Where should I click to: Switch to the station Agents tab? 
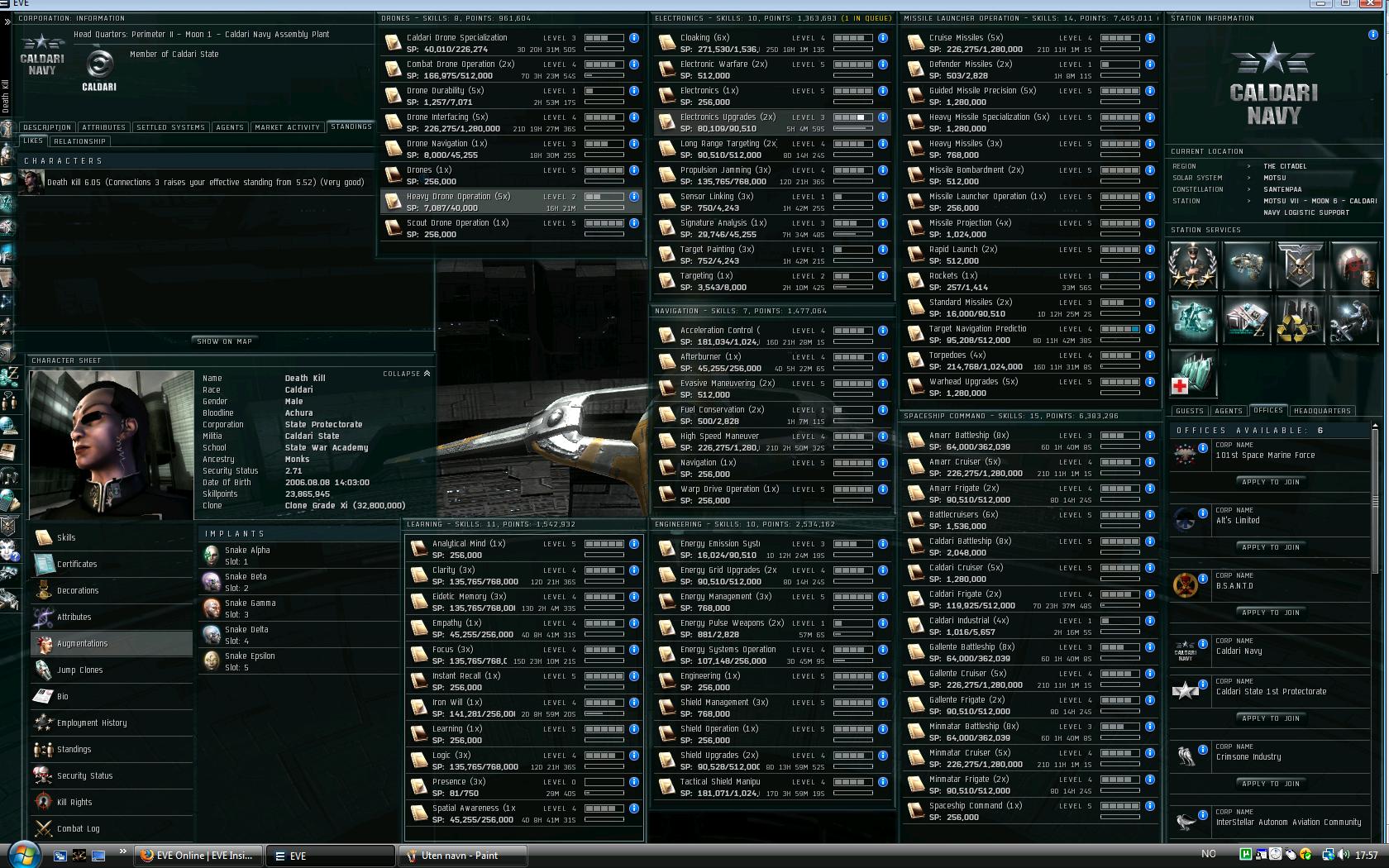[1228, 411]
